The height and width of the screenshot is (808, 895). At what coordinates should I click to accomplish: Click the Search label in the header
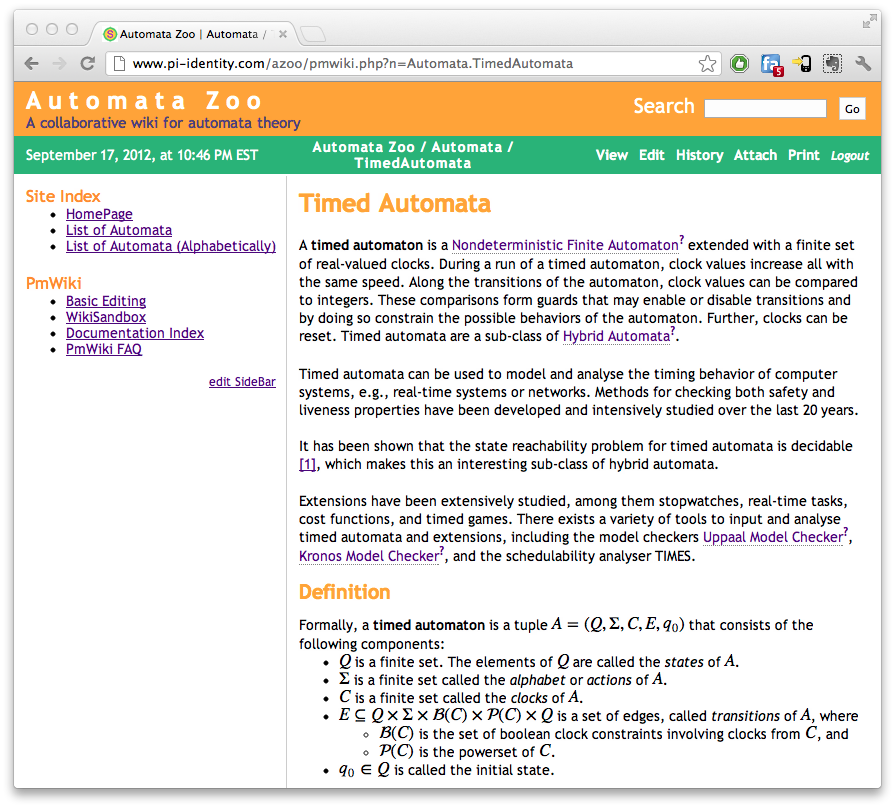pyautogui.click(x=664, y=106)
